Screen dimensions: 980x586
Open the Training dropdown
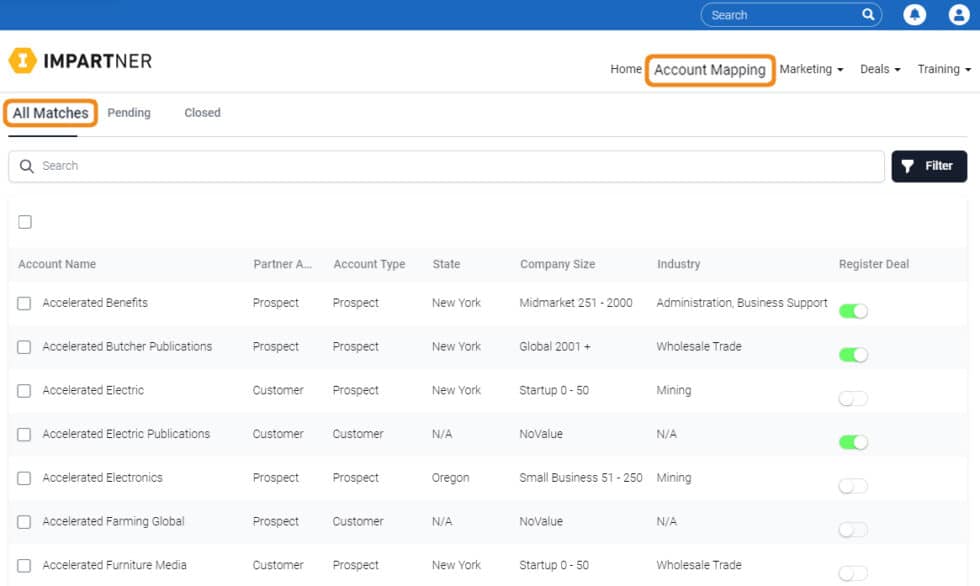click(943, 69)
